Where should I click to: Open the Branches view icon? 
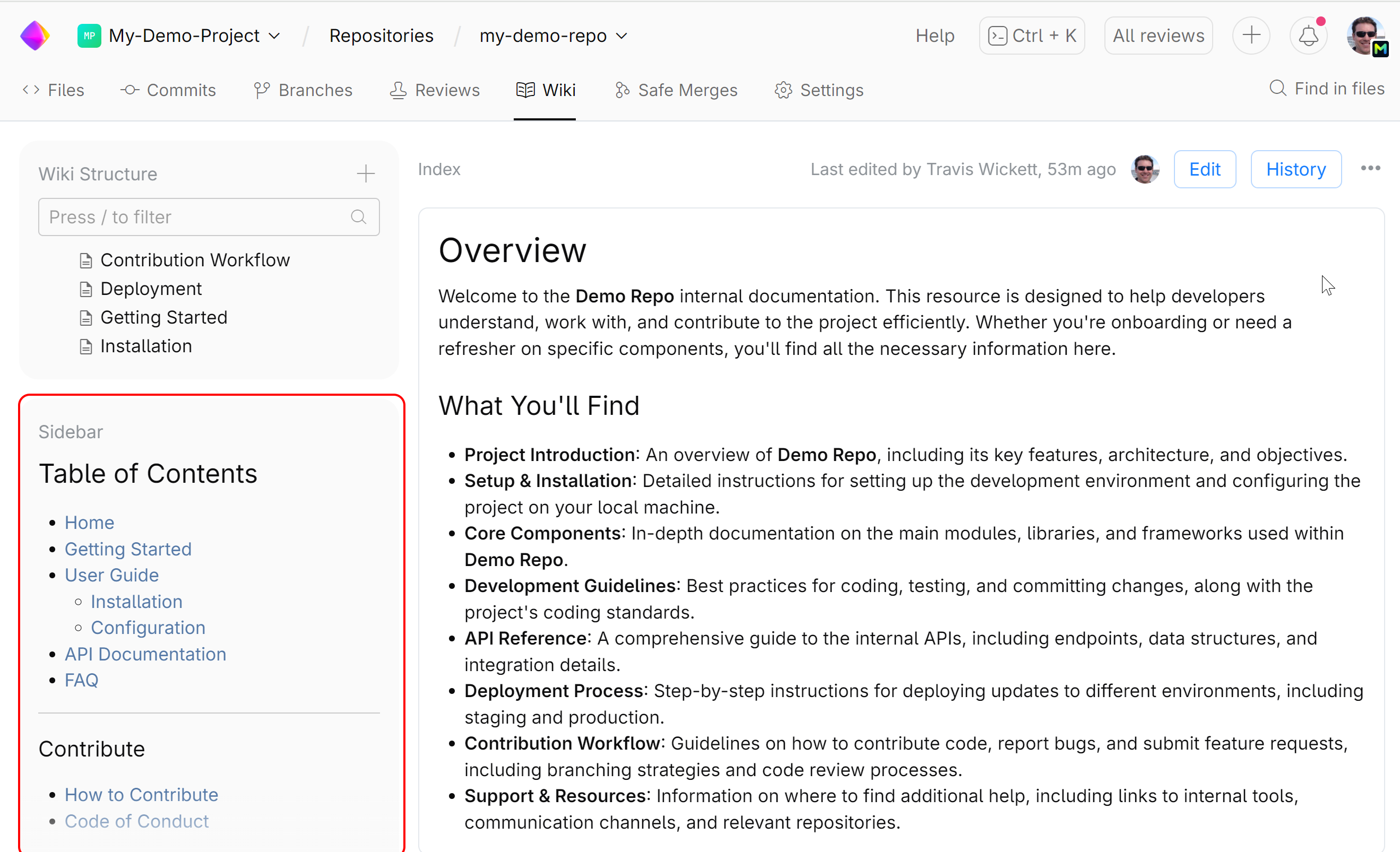262,90
